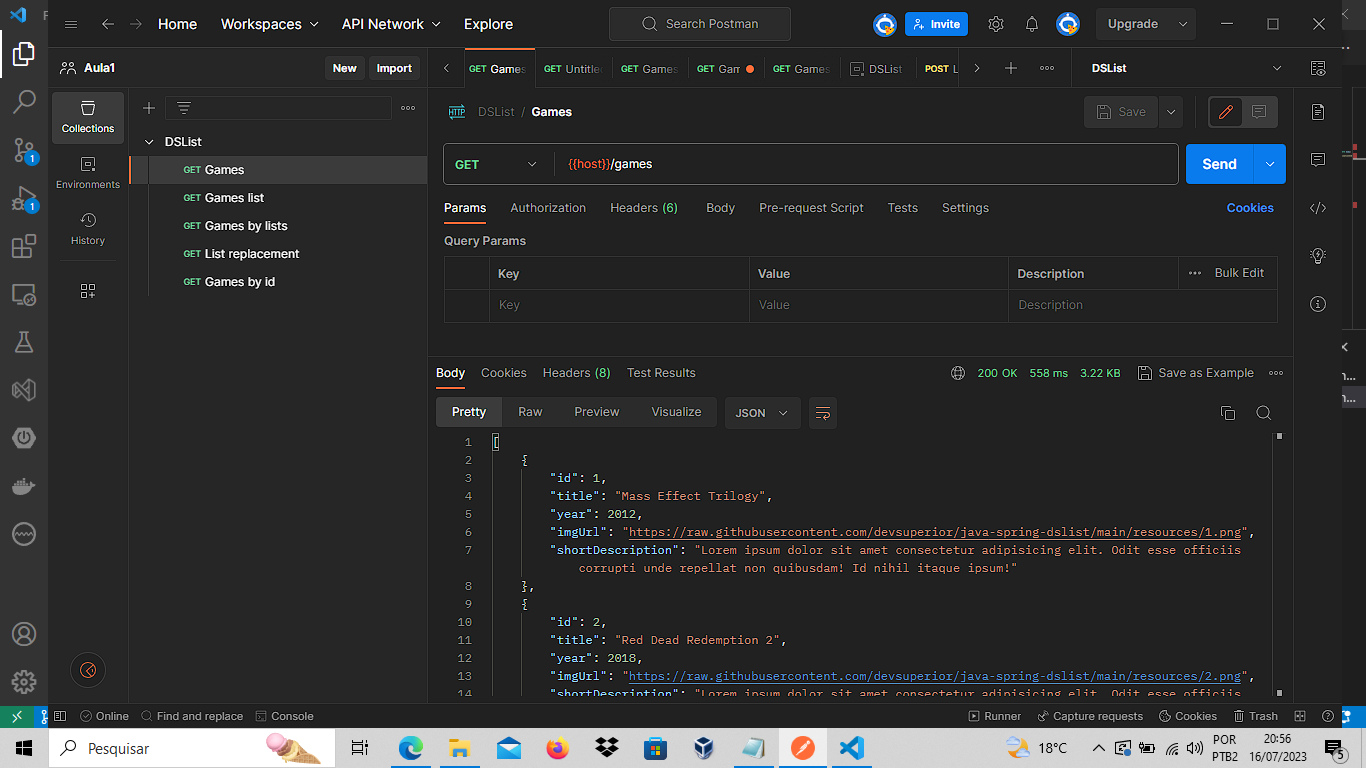1366x768 pixels.
Task: Click the {{host}}/games URL field
Action: point(700,163)
